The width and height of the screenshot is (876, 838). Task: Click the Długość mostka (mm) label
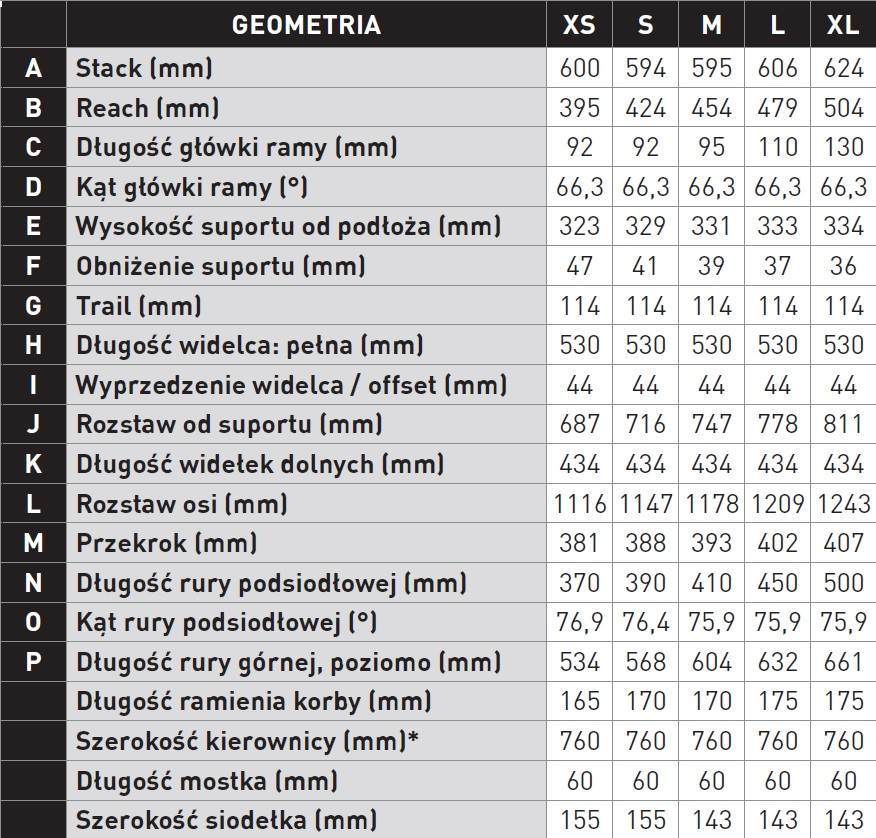coord(207,781)
